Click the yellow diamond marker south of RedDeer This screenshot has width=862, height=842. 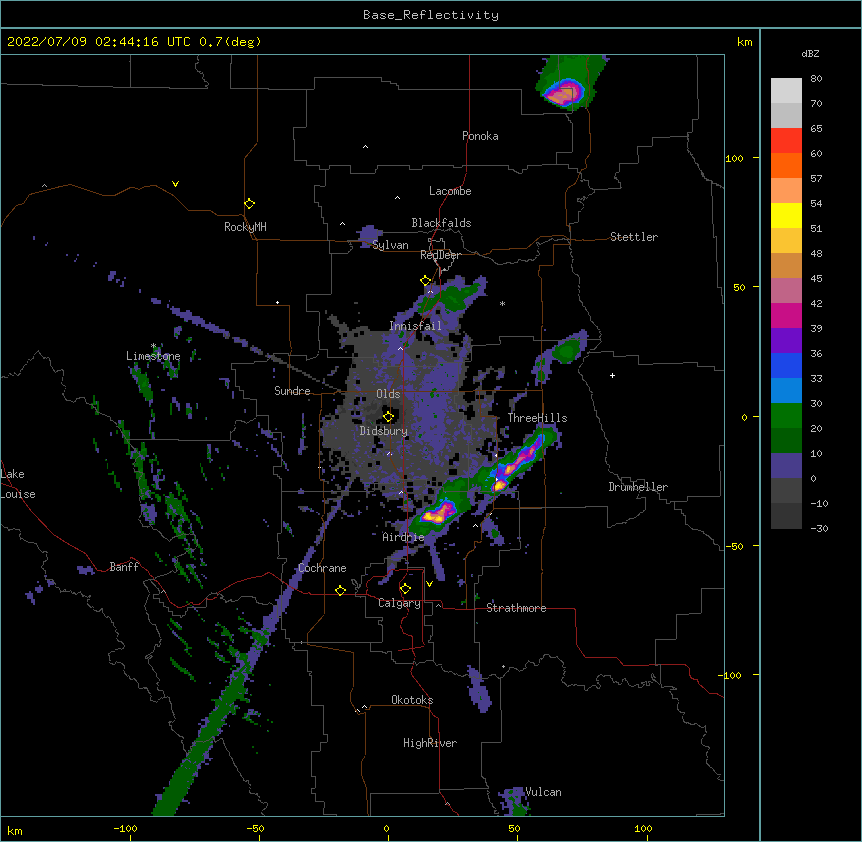[x=426, y=281]
